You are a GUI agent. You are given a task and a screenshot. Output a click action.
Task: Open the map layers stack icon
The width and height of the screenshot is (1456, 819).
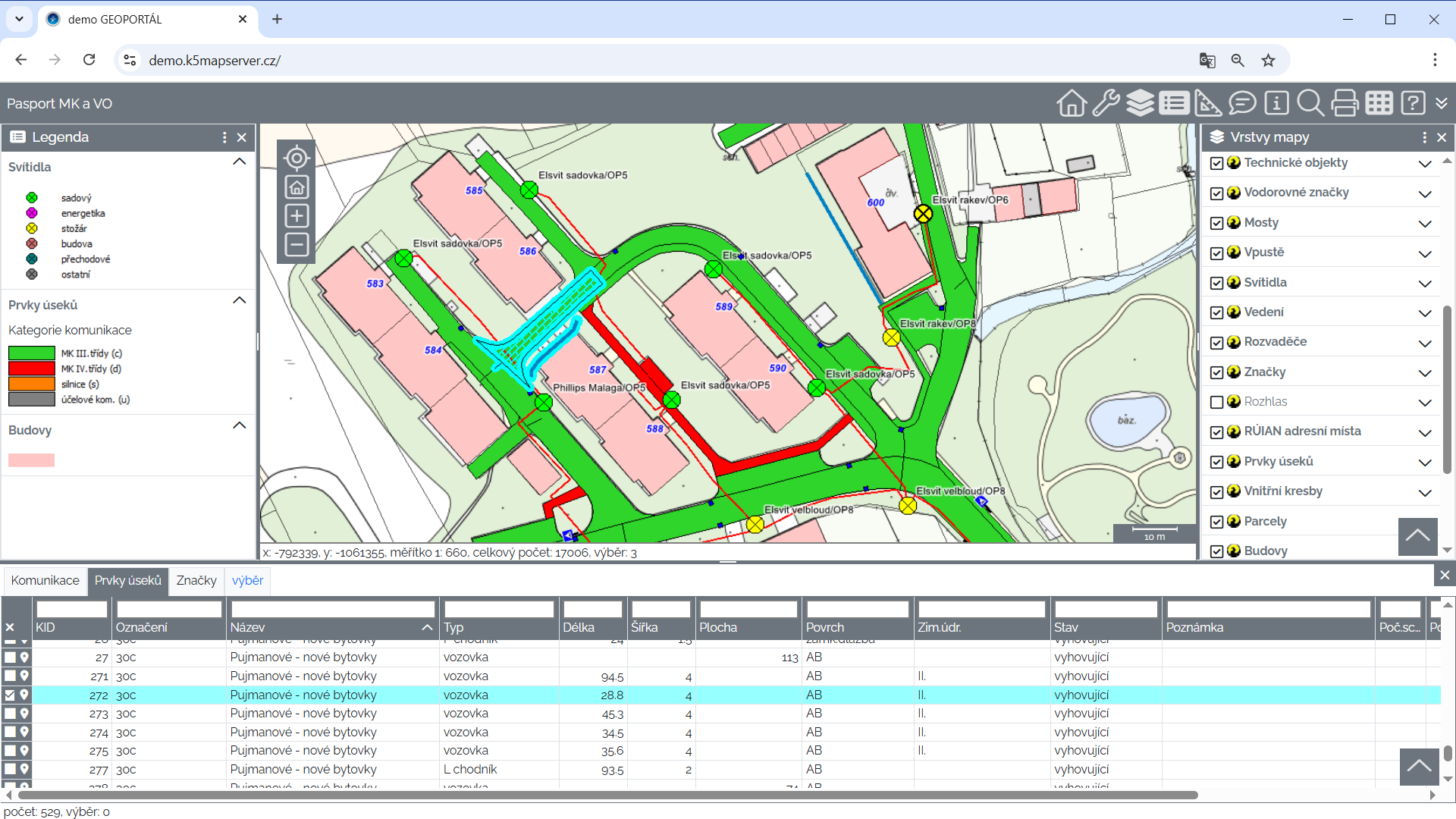click(x=1140, y=103)
